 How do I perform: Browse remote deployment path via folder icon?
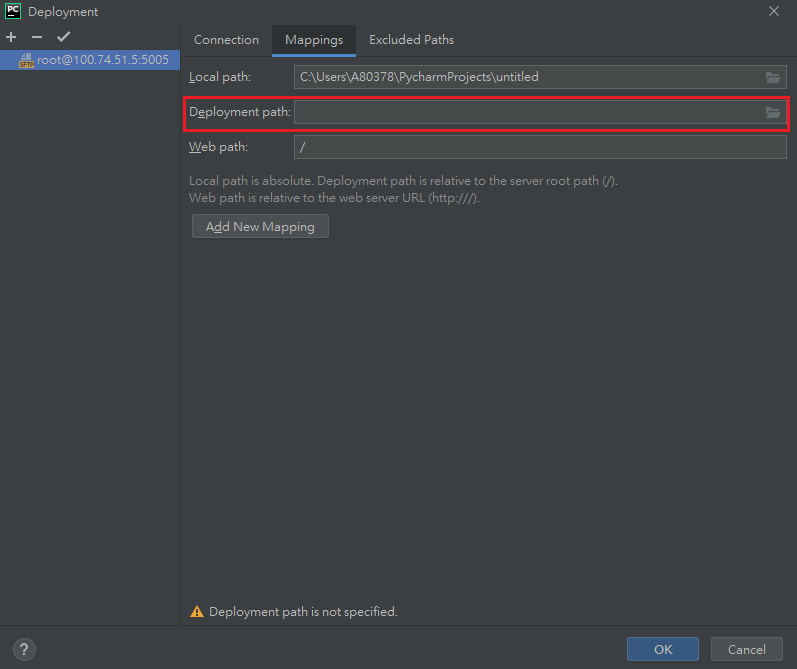773,112
